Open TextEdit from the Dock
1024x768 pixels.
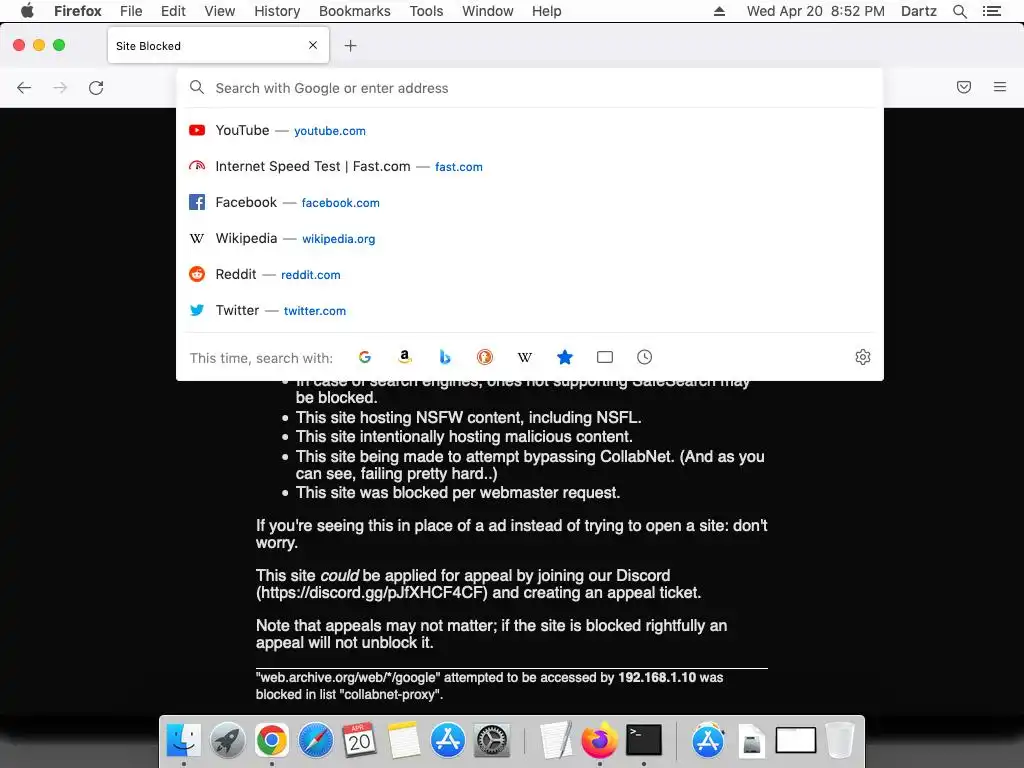tap(556, 740)
